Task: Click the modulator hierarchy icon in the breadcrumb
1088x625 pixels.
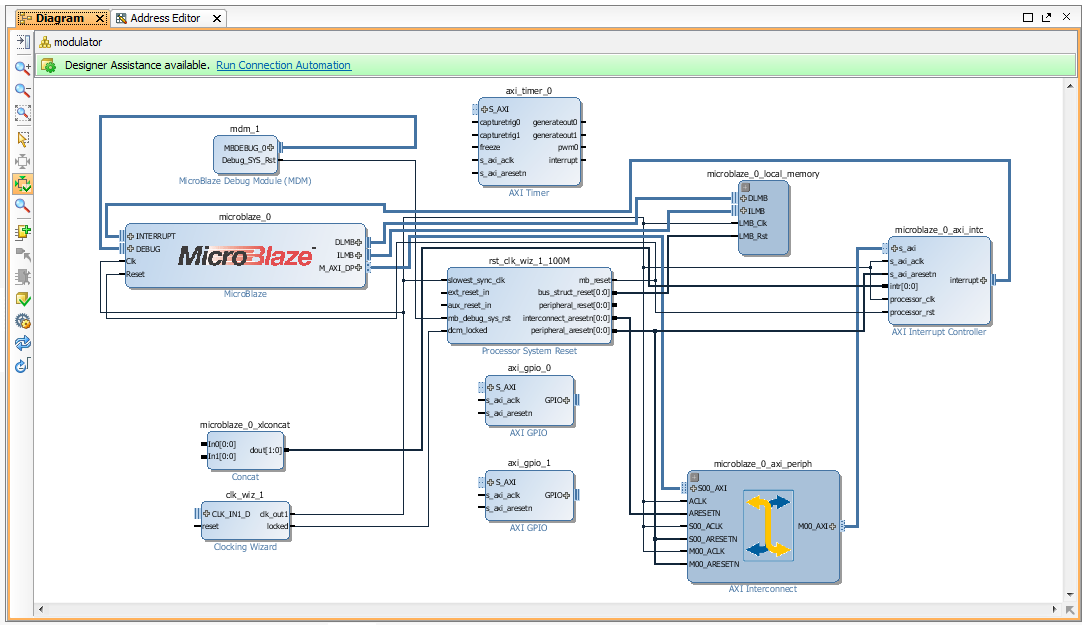Action: [x=46, y=42]
